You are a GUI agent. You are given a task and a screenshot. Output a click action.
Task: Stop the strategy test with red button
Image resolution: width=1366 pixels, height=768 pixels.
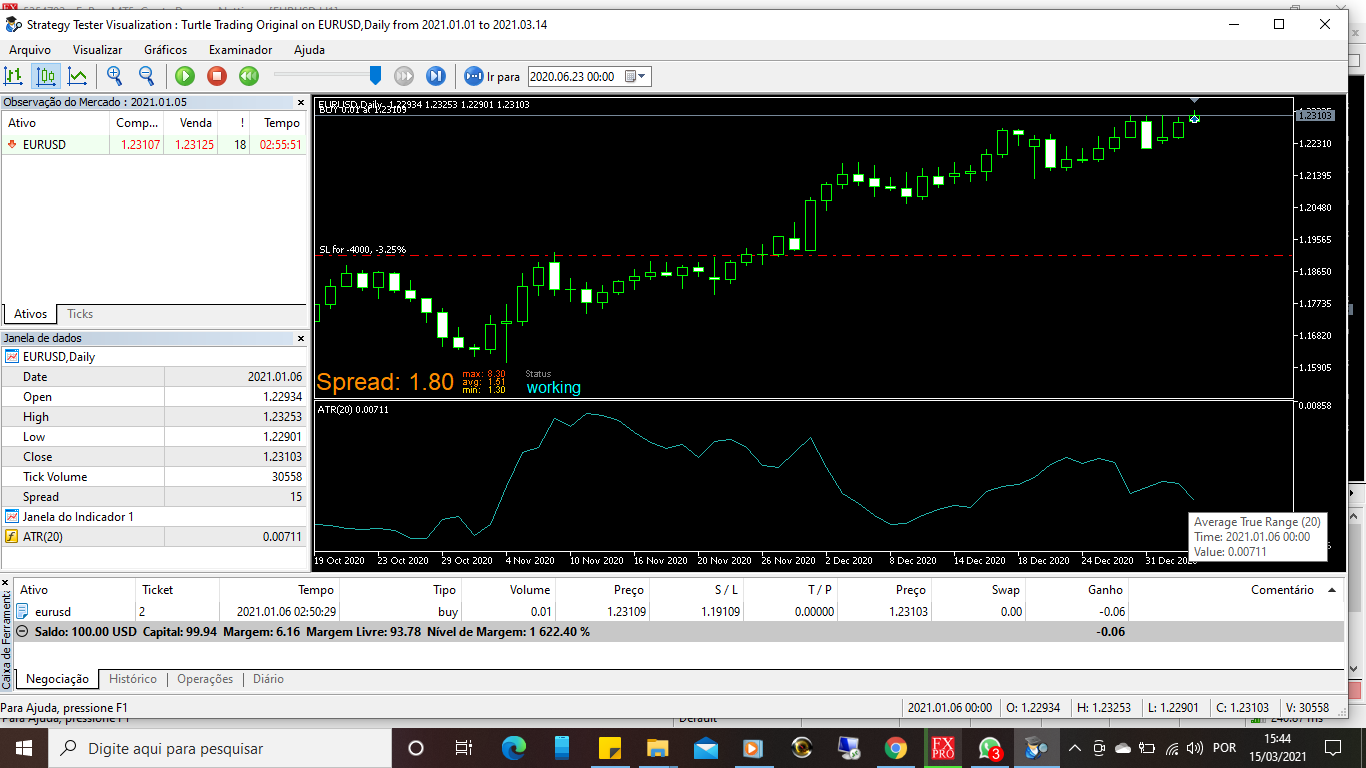click(217, 76)
